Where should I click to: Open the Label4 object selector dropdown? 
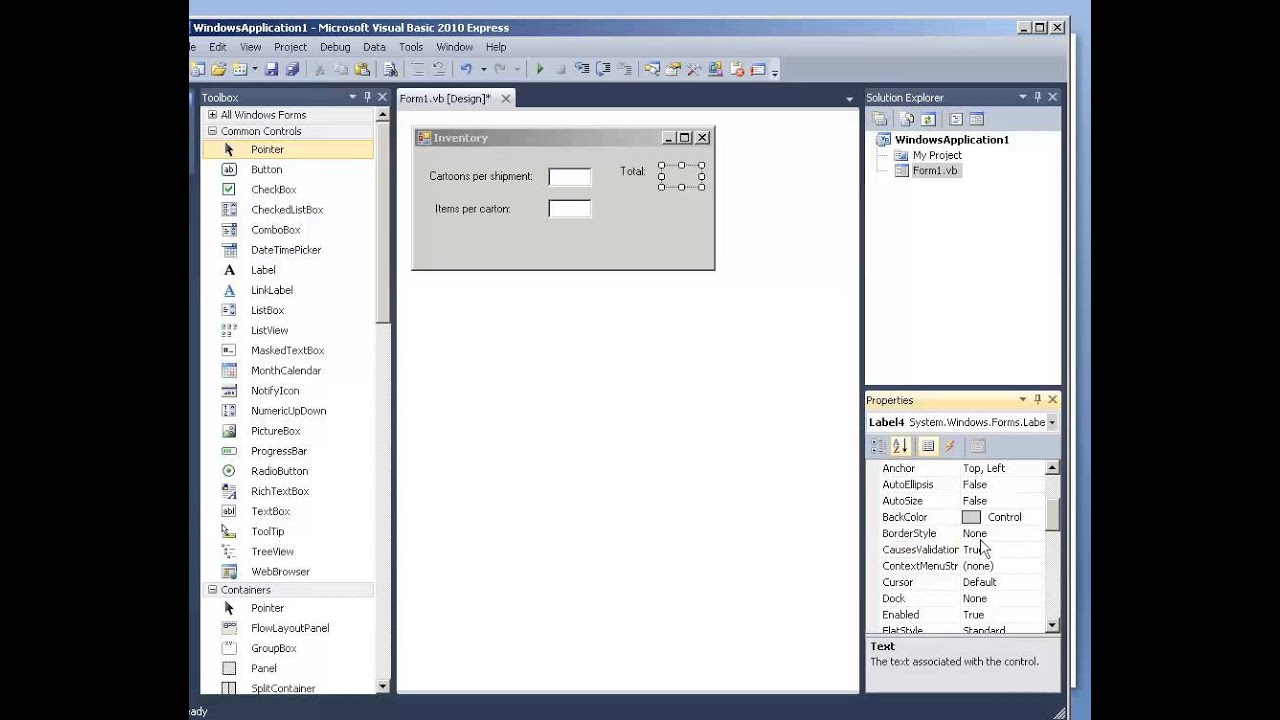[x=1052, y=423]
